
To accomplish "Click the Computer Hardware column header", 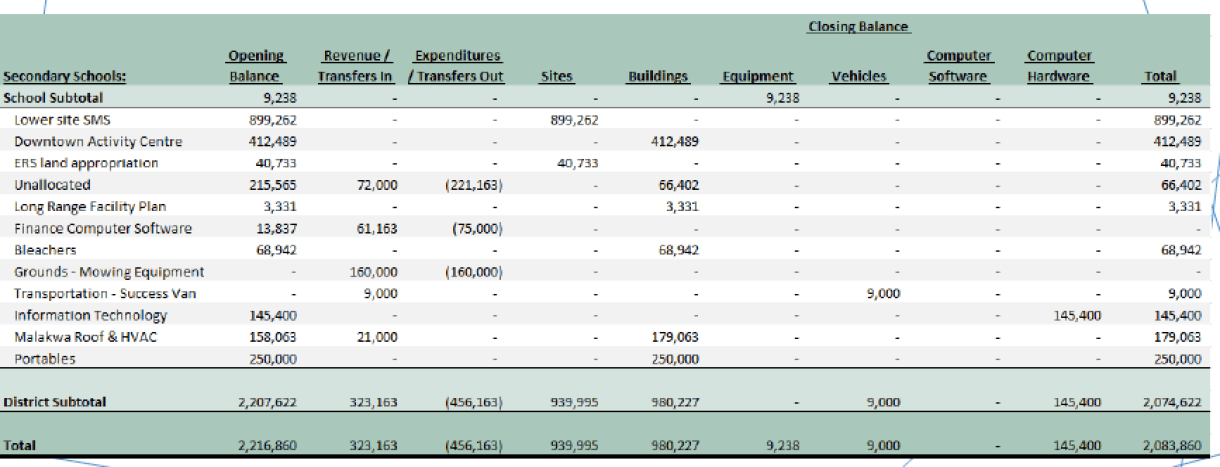I will pos(1059,66).
